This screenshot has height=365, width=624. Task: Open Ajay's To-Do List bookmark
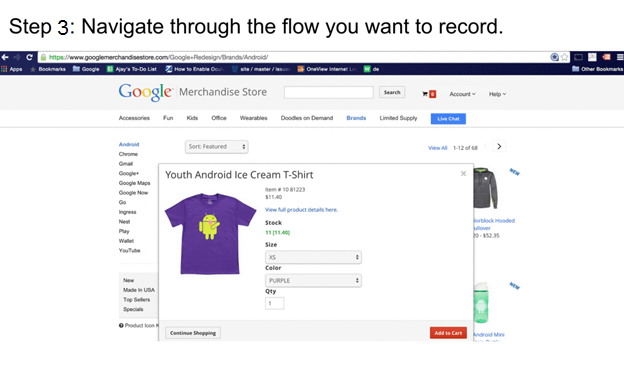point(132,69)
